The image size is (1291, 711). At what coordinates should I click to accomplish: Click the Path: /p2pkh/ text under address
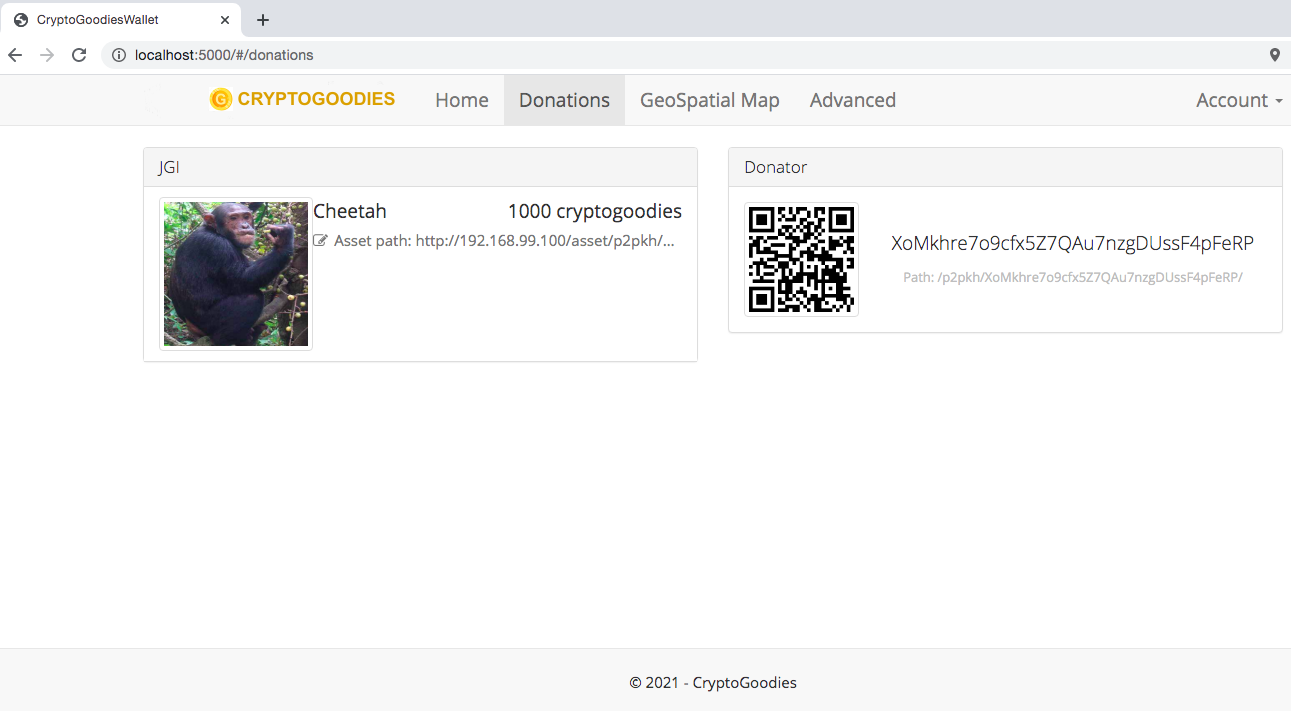[x=1073, y=277]
